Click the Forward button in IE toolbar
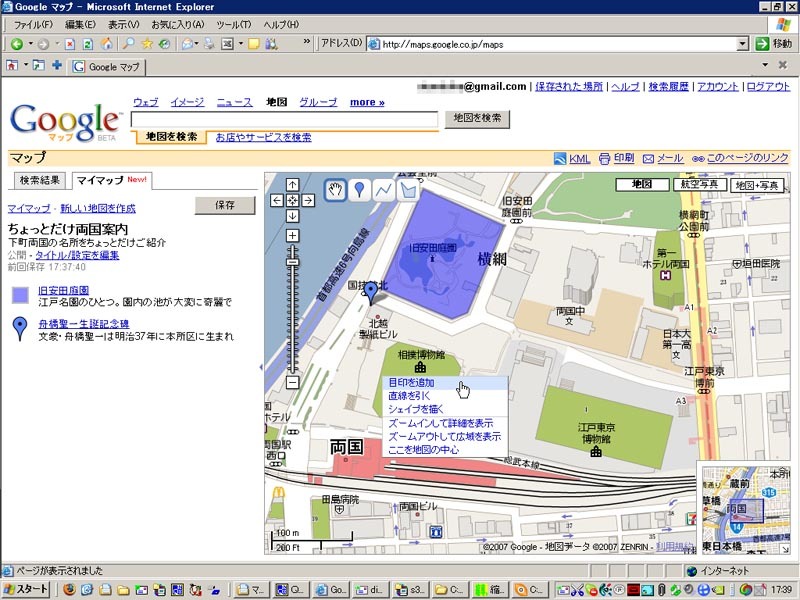 coord(43,44)
